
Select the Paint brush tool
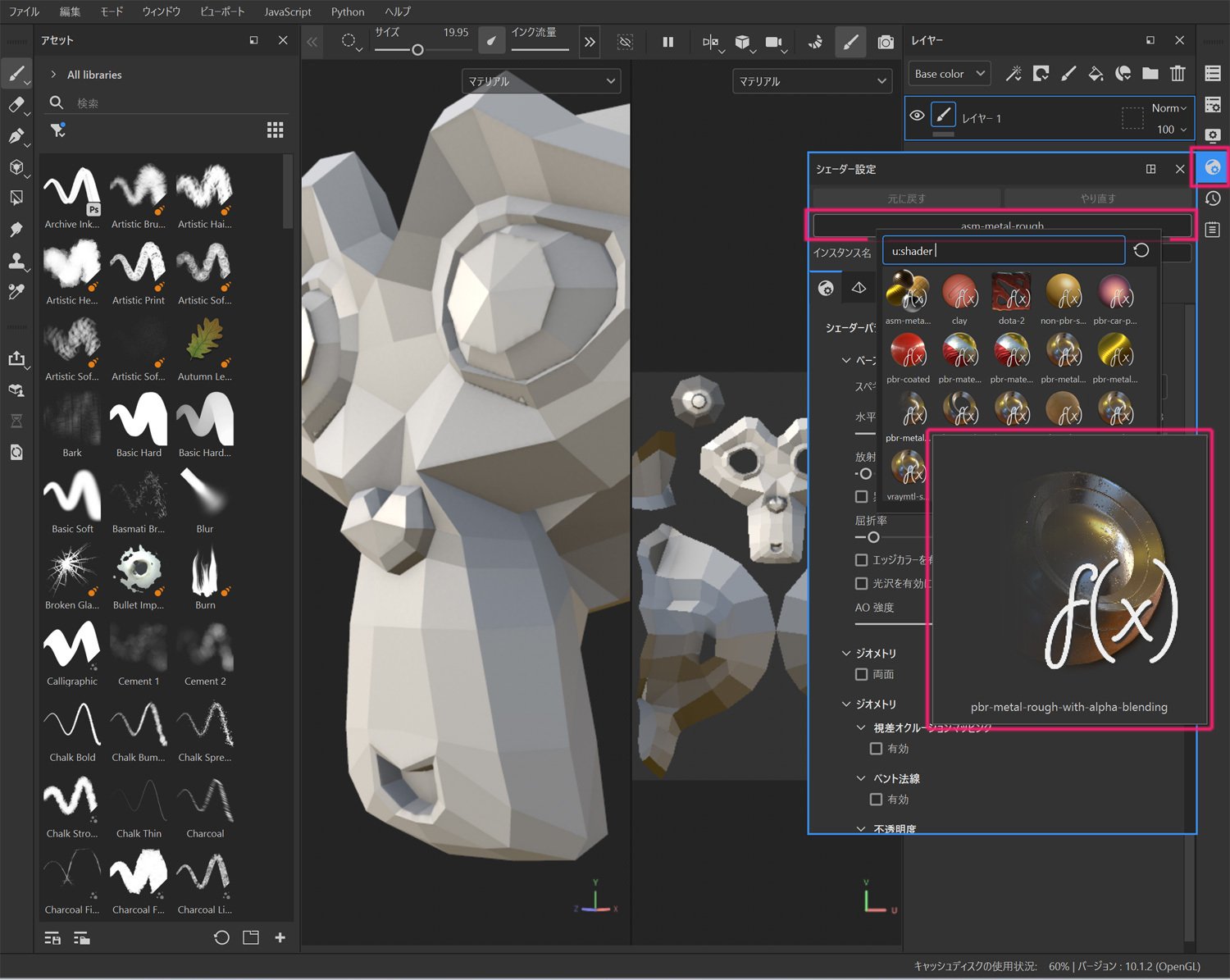16,74
